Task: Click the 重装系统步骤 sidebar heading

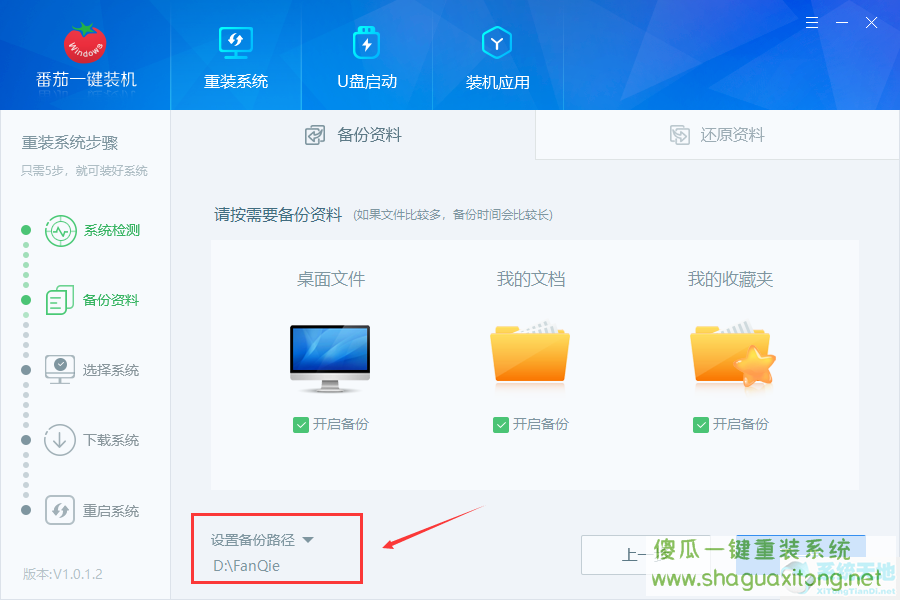Action: (x=69, y=142)
